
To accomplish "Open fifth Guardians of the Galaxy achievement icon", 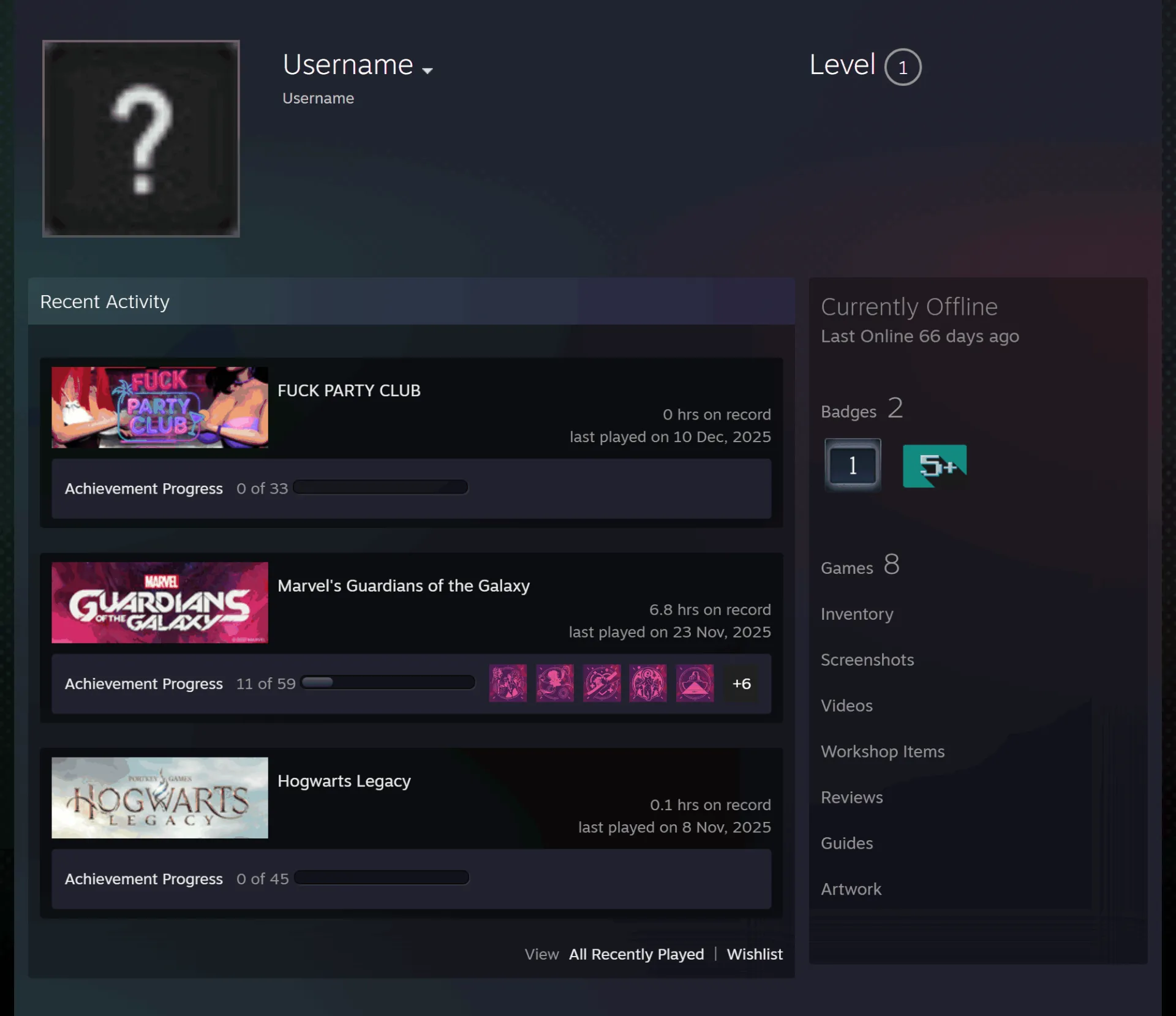I will pyautogui.click(x=695, y=683).
